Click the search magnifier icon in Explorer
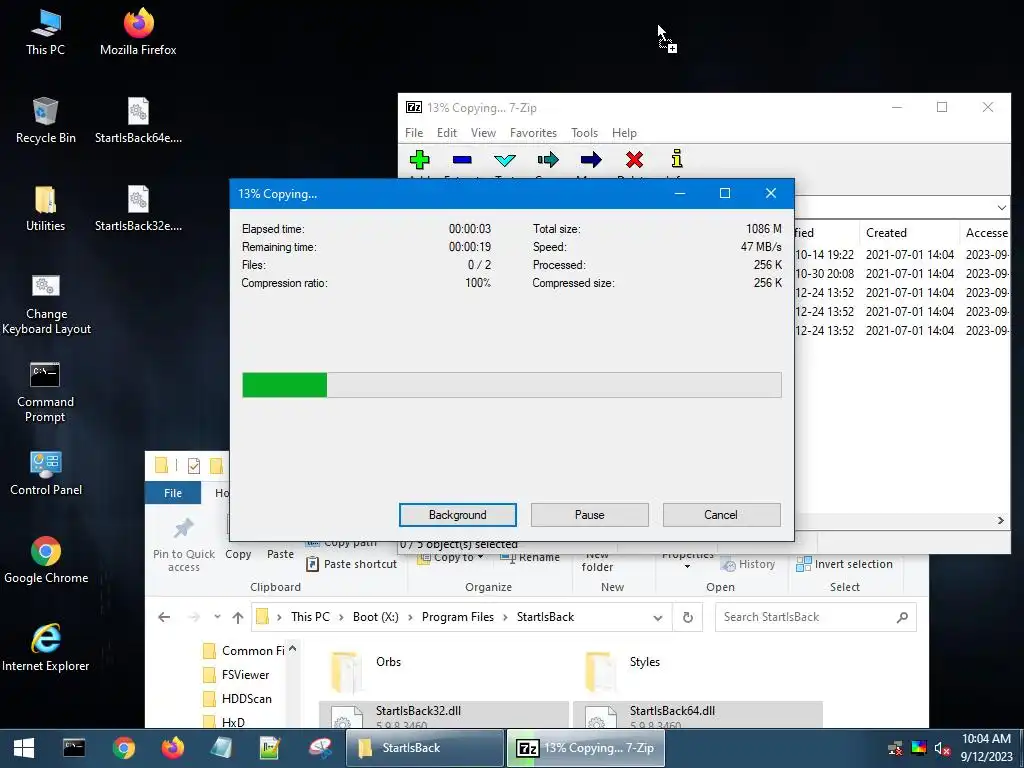This screenshot has height=768, width=1024. point(902,617)
